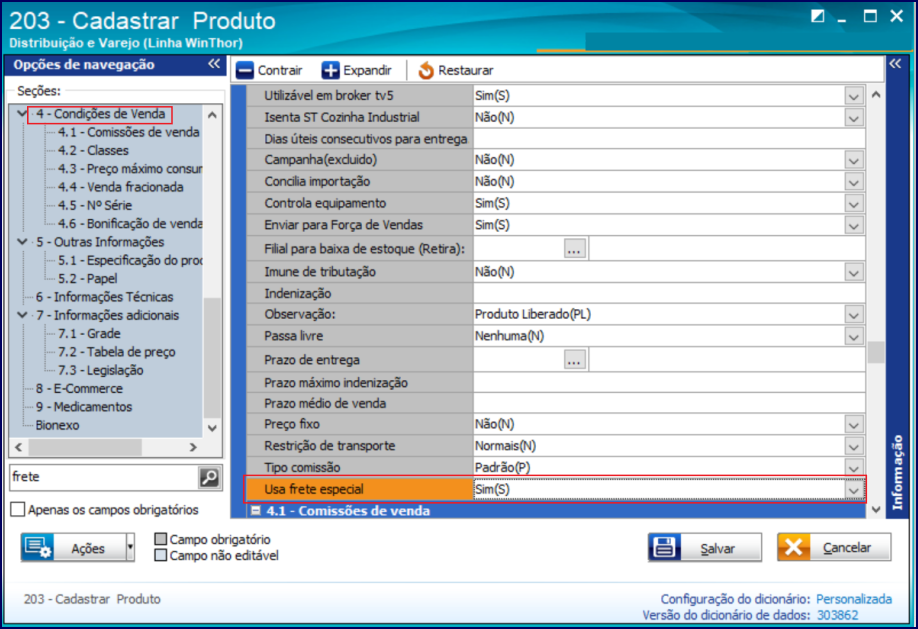Open the Isenta ST Cozinha Industrial dropdown
The width and height of the screenshot is (918, 629).
(x=854, y=118)
